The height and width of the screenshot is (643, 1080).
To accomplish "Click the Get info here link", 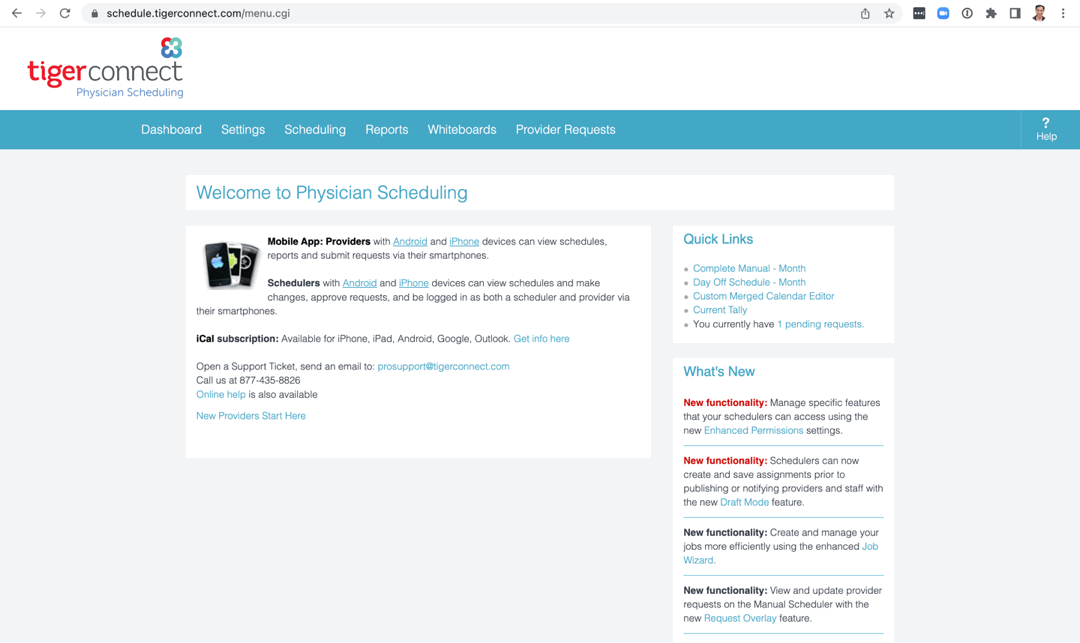I will pyautogui.click(x=541, y=339).
